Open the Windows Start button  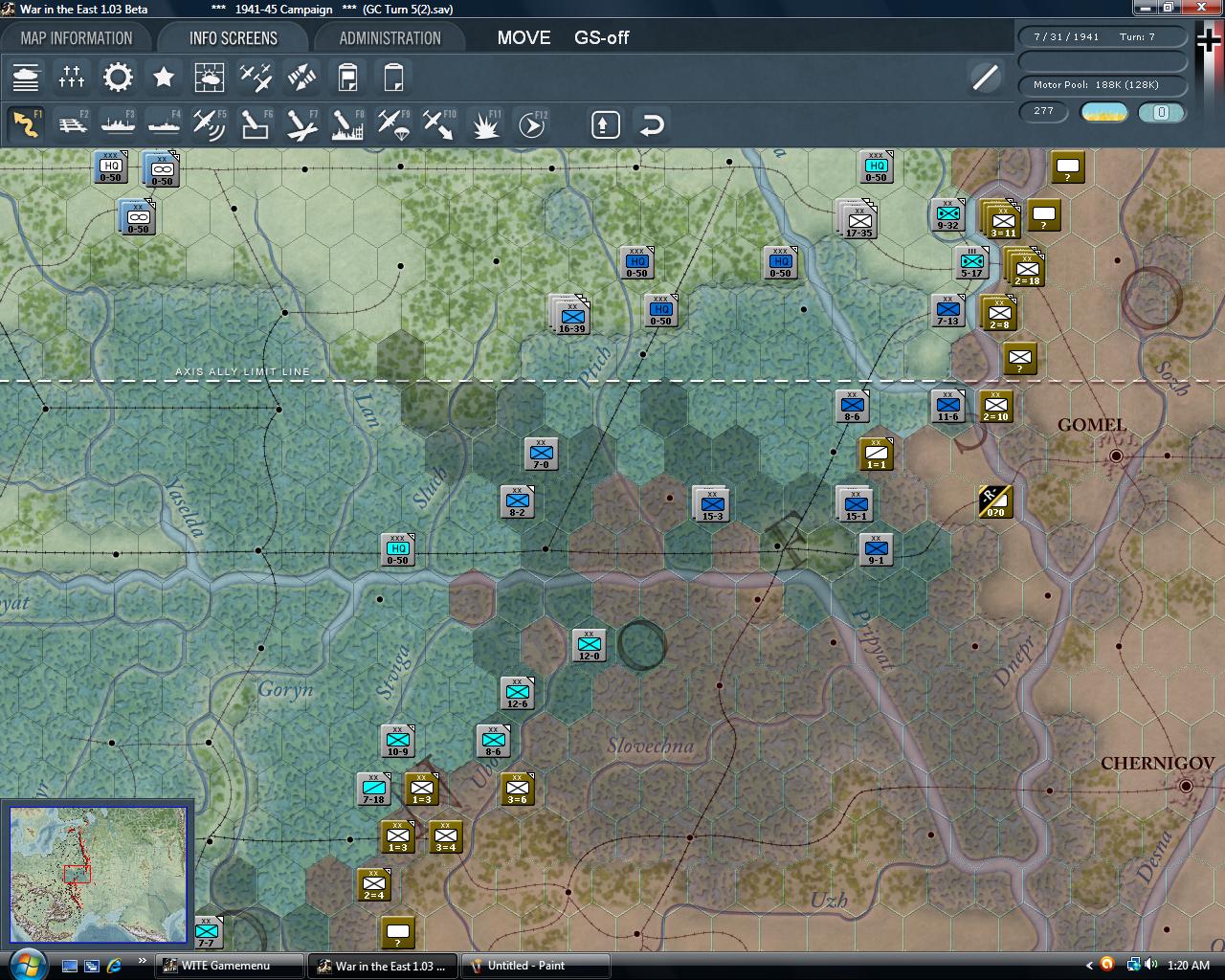(x=26, y=964)
